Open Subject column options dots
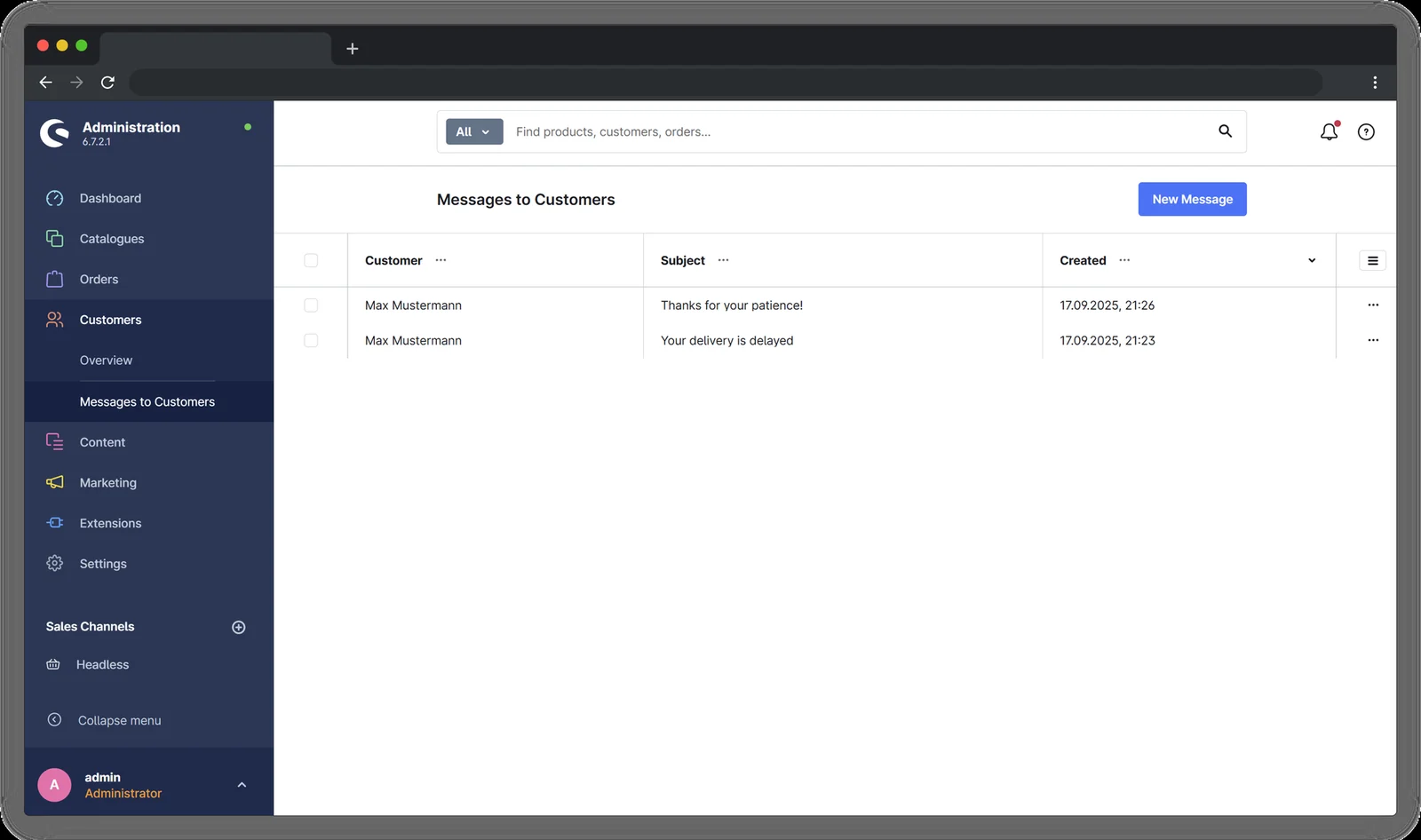This screenshot has width=1421, height=840. click(723, 260)
